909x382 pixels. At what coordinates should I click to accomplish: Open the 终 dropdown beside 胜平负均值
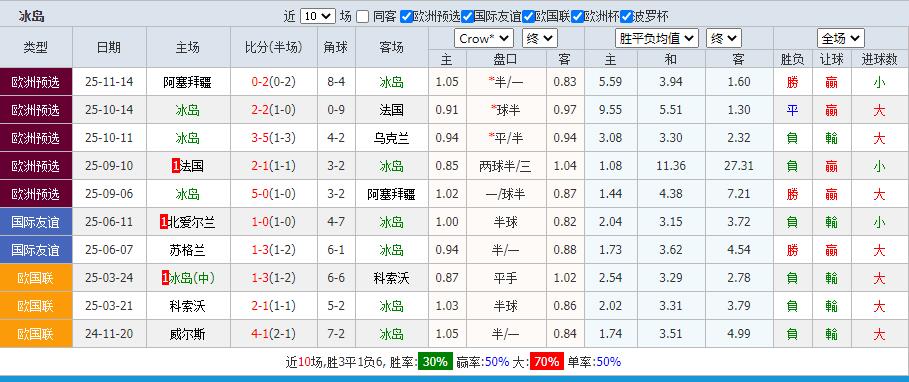tap(723, 39)
